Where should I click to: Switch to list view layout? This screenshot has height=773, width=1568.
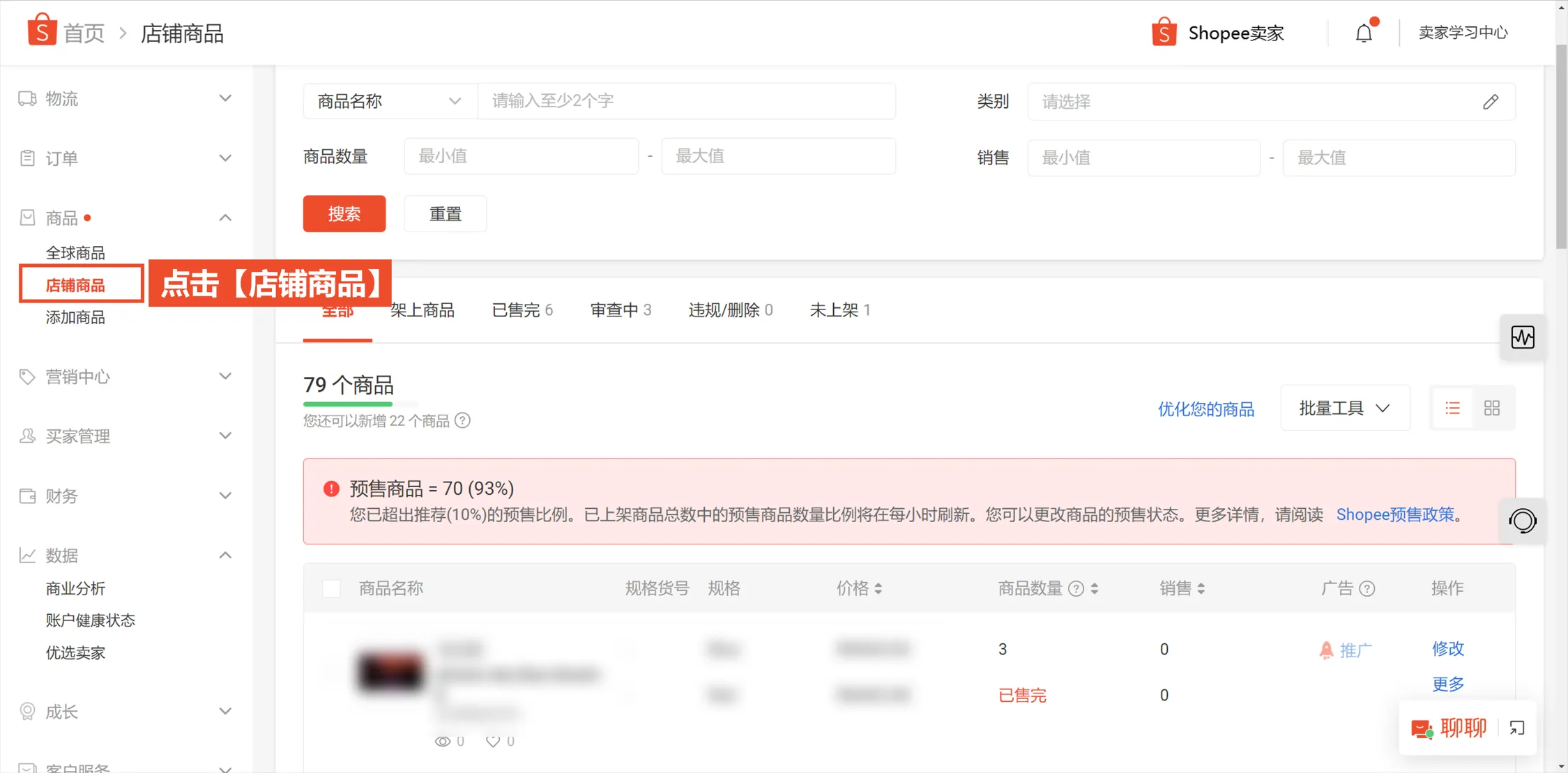point(1452,408)
